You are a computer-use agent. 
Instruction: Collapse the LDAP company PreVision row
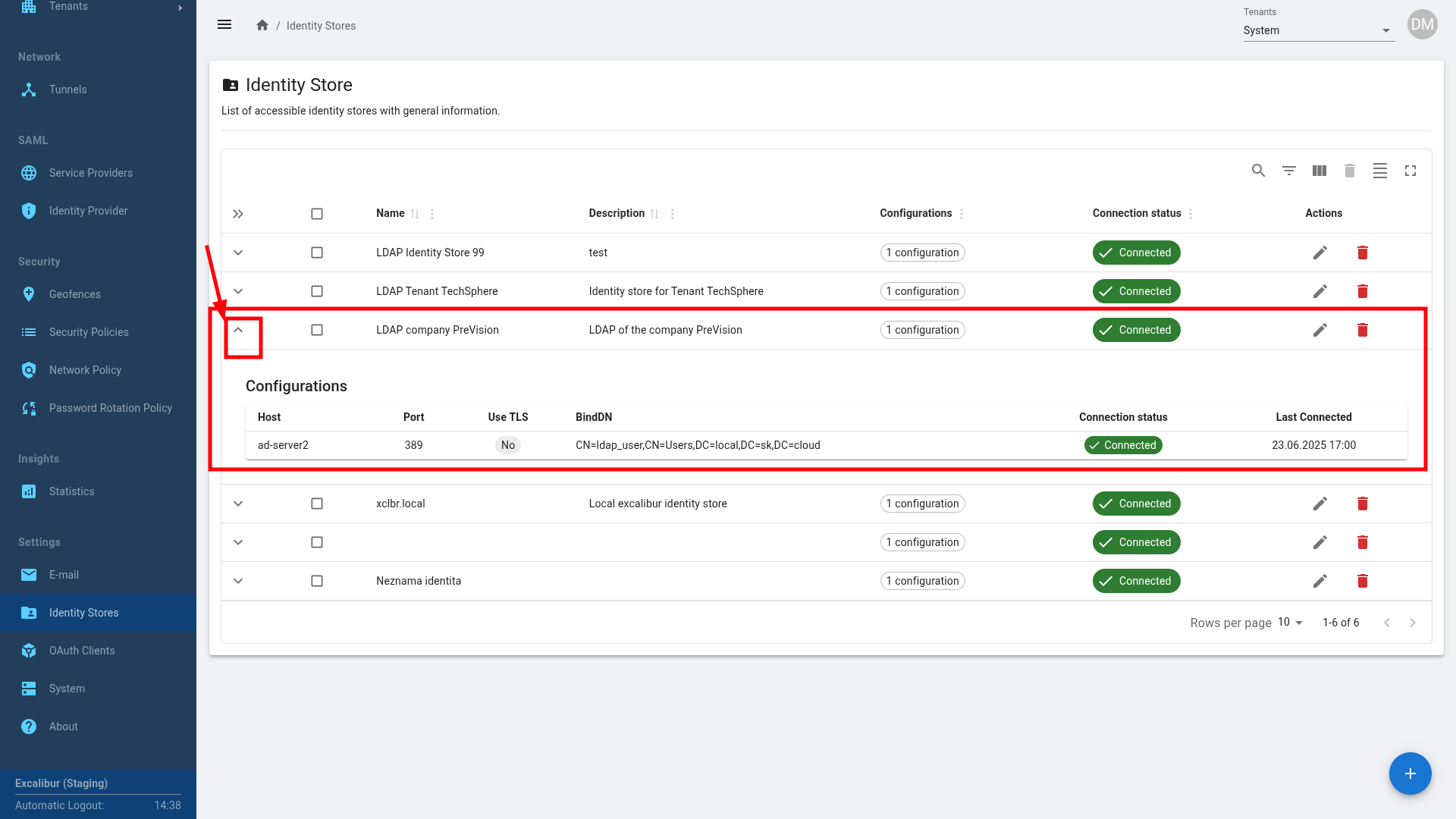(238, 330)
